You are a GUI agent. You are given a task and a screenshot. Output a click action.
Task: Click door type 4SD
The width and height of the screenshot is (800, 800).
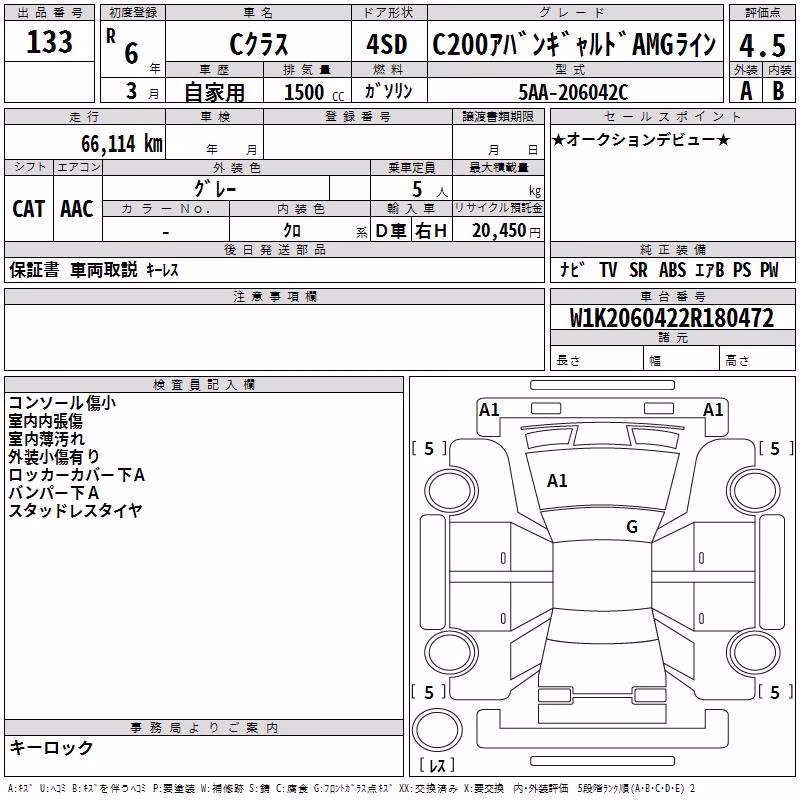387,44
